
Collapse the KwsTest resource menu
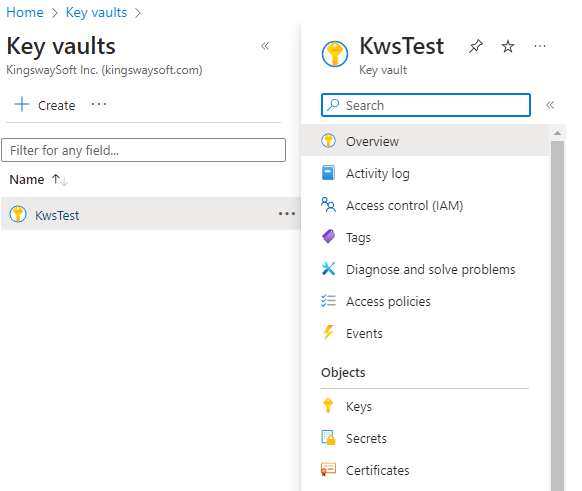[550, 105]
